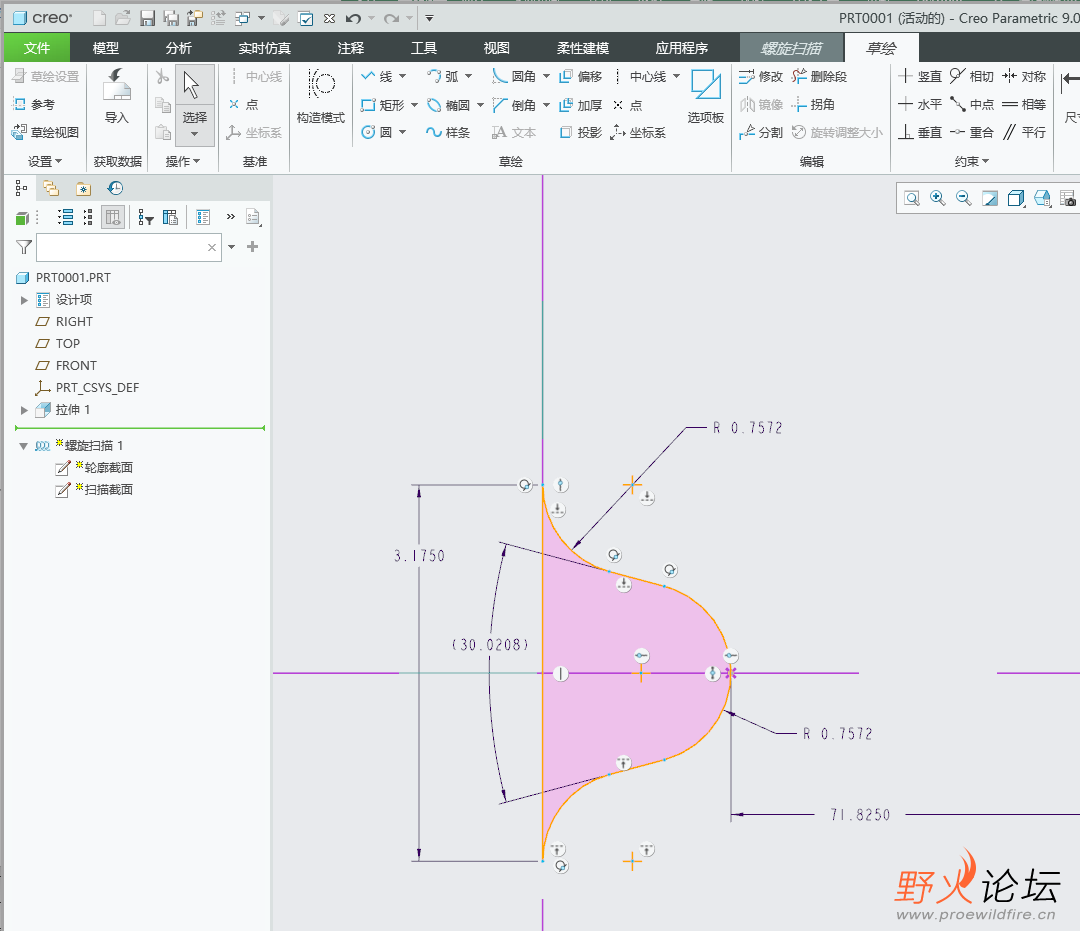Select the Spline (样条) tool
Viewport: 1080px width, 931px height.
(448, 132)
